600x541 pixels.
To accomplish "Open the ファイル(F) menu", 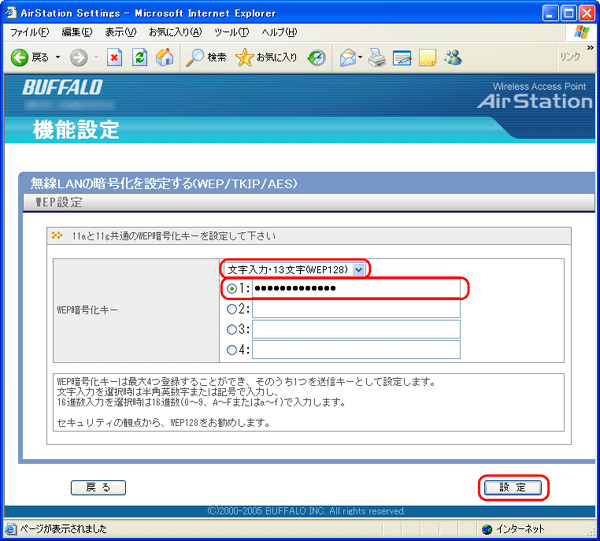I will pos(29,32).
